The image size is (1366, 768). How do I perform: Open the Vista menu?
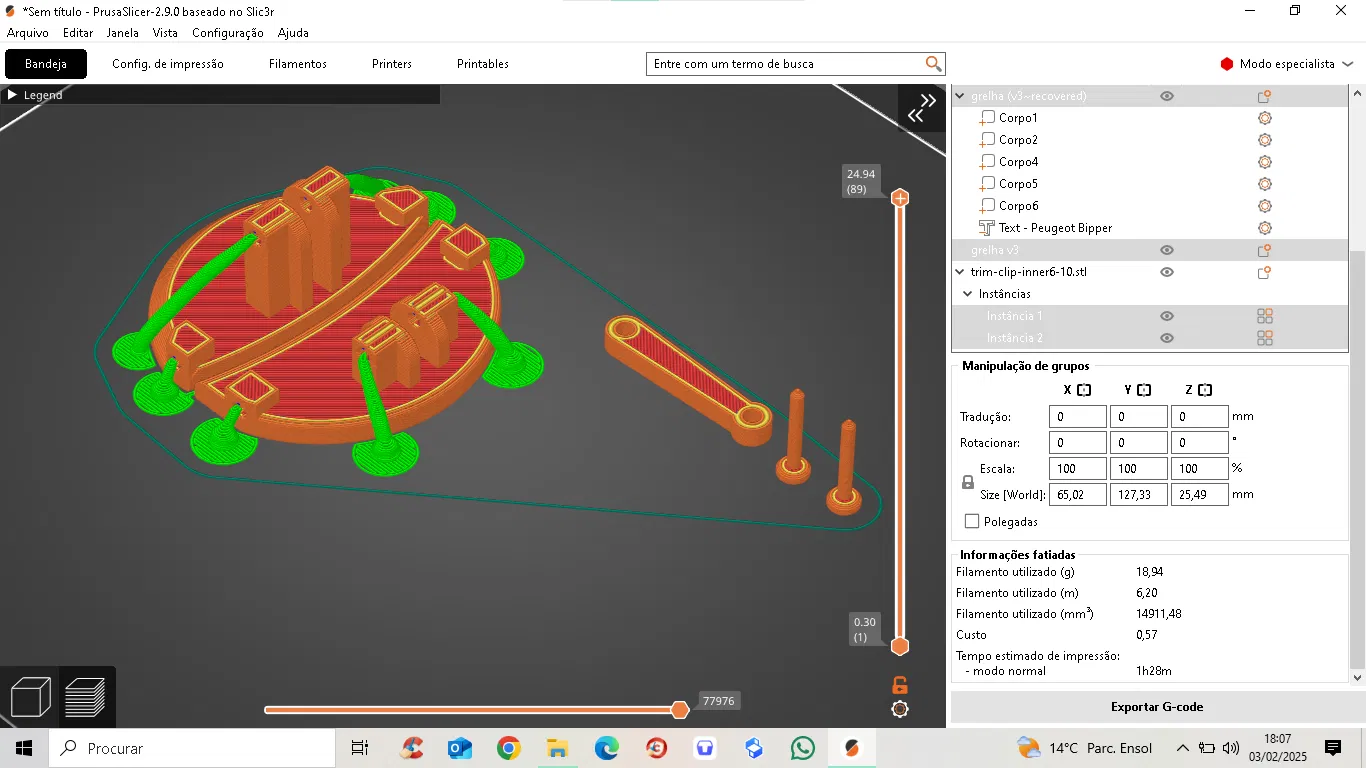[165, 33]
